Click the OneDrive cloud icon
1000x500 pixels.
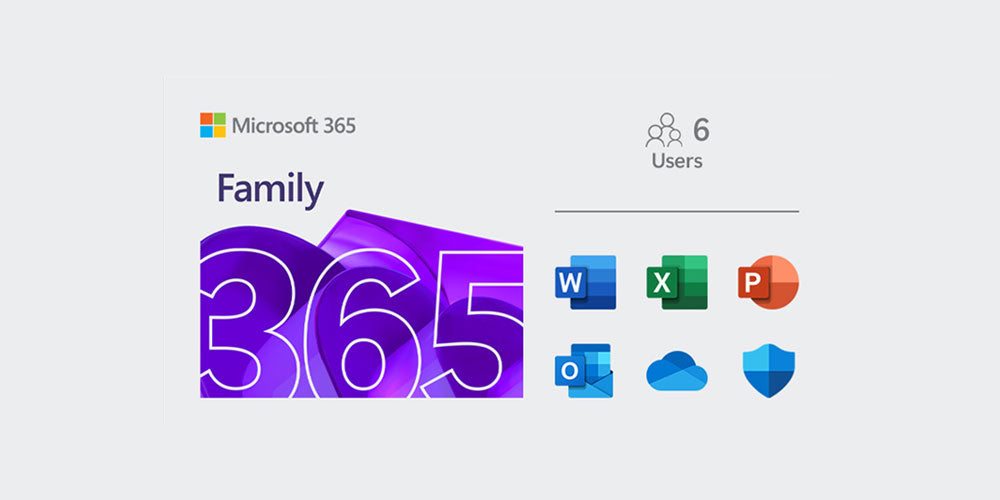tap(677, 371)
